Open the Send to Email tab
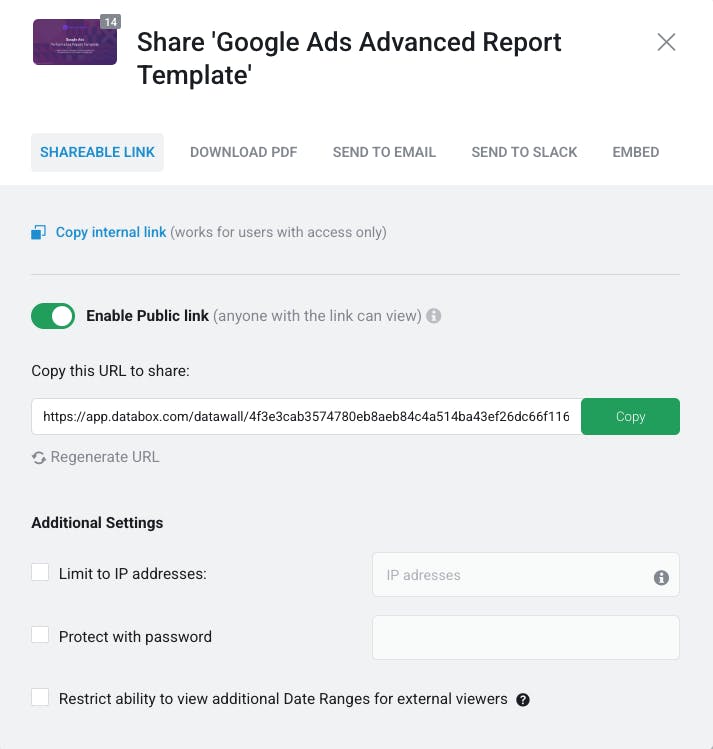 384,152
